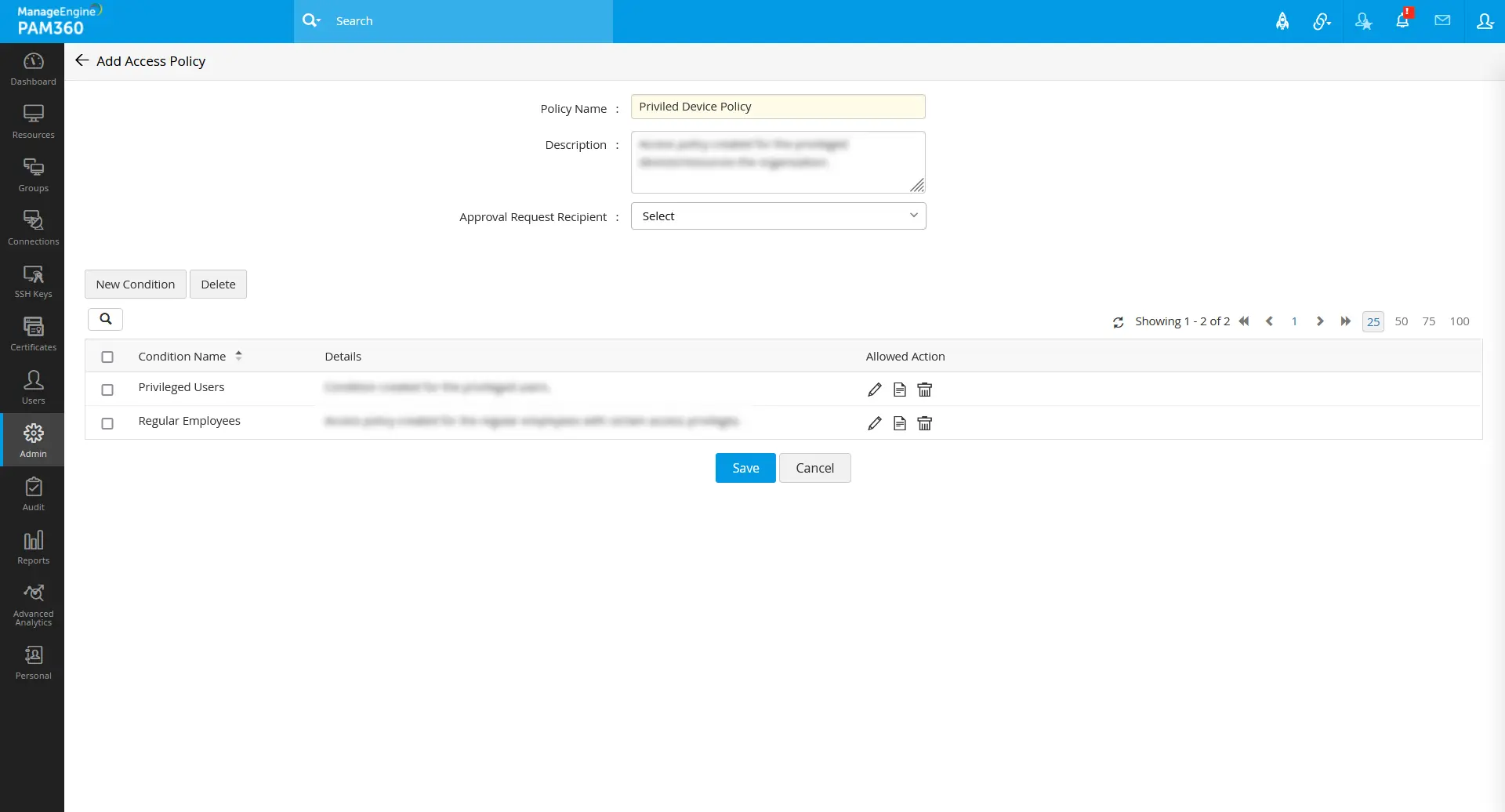The width and height of the screenshot is (1505, 812).
Task: Open the Reports section
Action: click(33, 548)
